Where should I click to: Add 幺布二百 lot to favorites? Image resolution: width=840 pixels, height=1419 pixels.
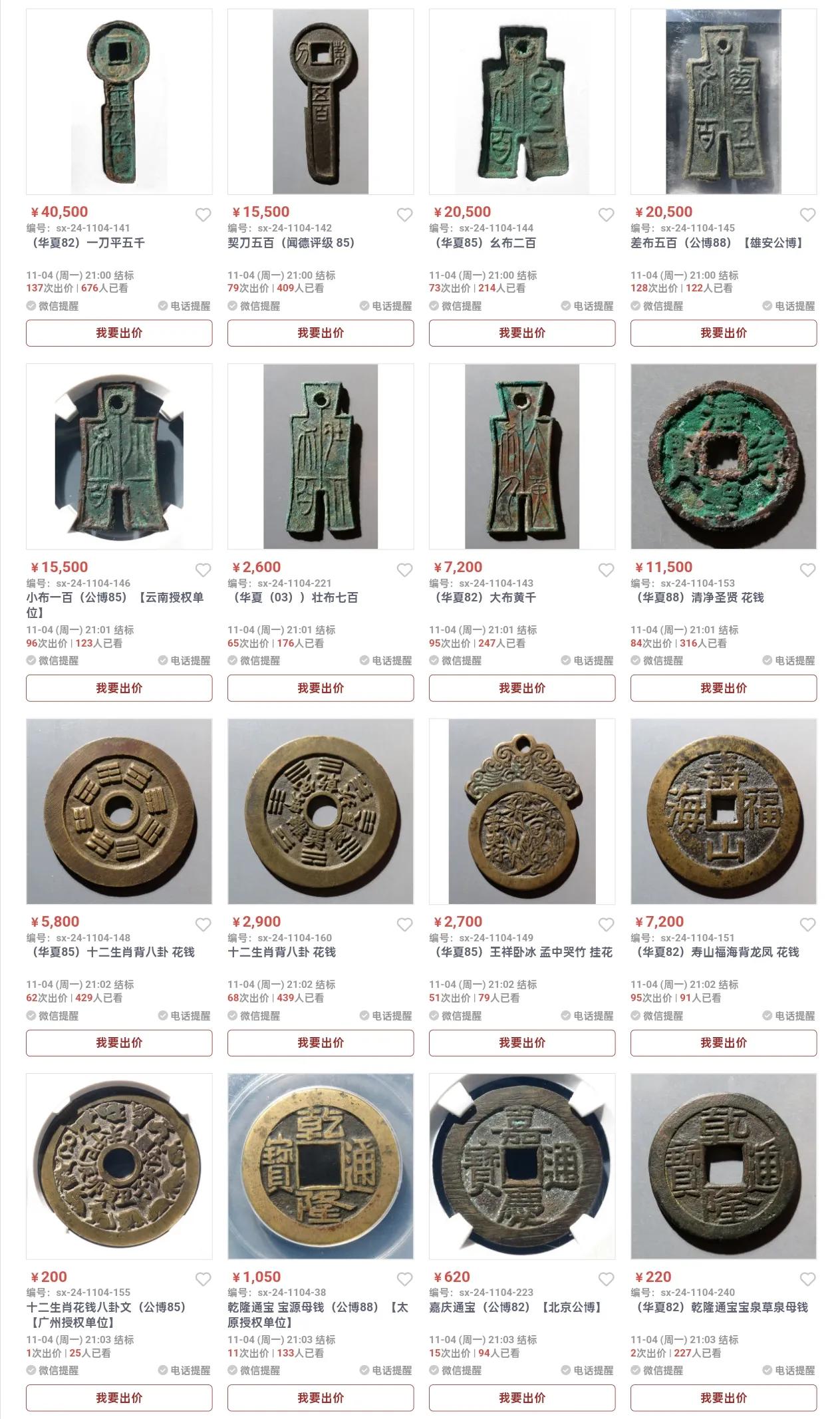606,215
